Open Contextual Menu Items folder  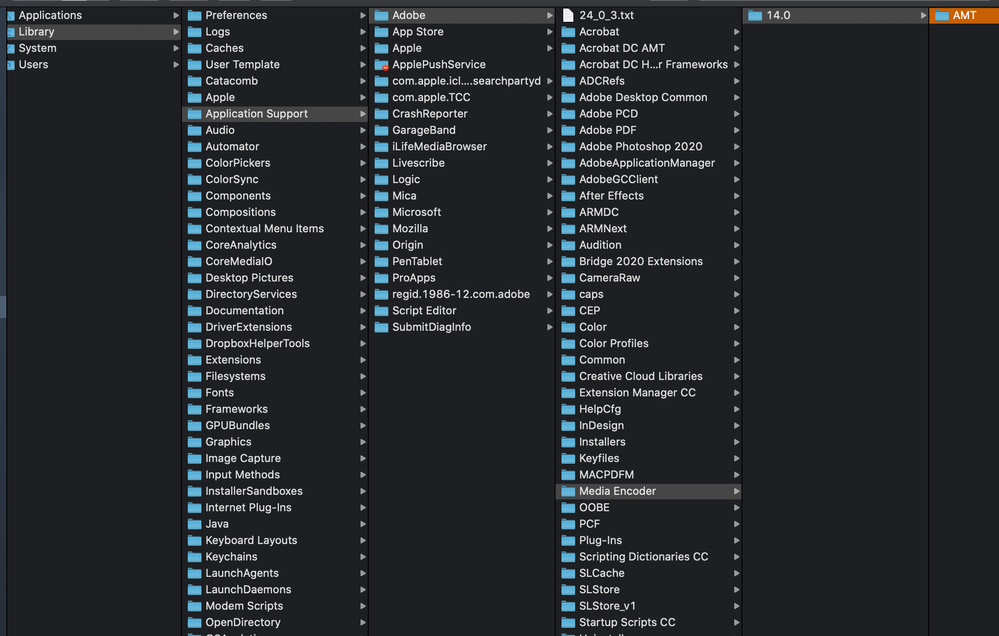(x=275, y=229)
